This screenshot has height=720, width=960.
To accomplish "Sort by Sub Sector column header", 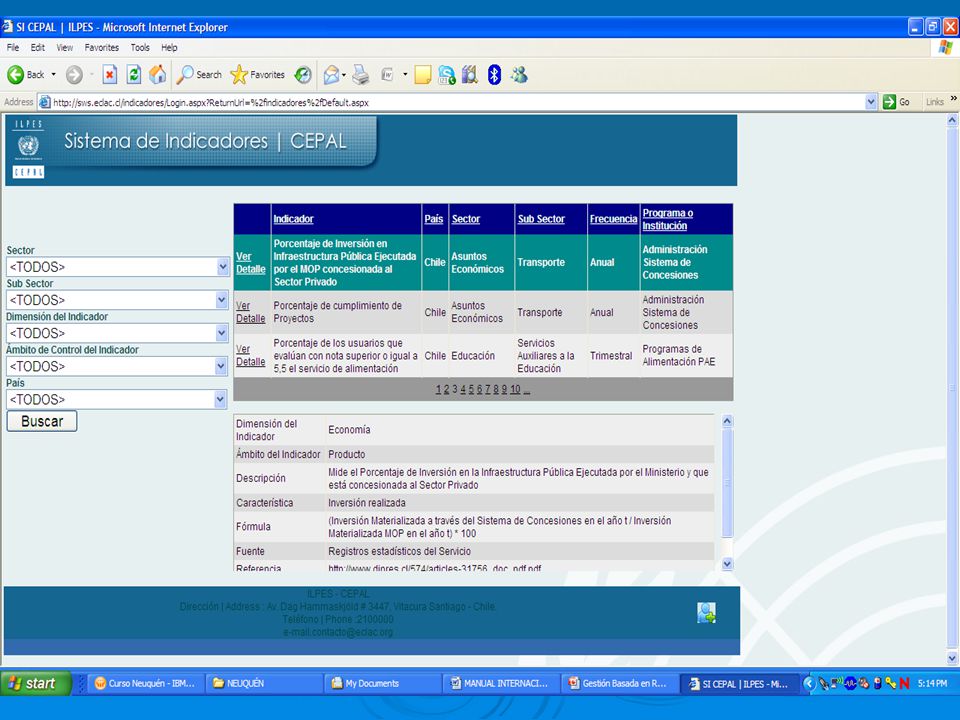I will click(x=541, y=219).
